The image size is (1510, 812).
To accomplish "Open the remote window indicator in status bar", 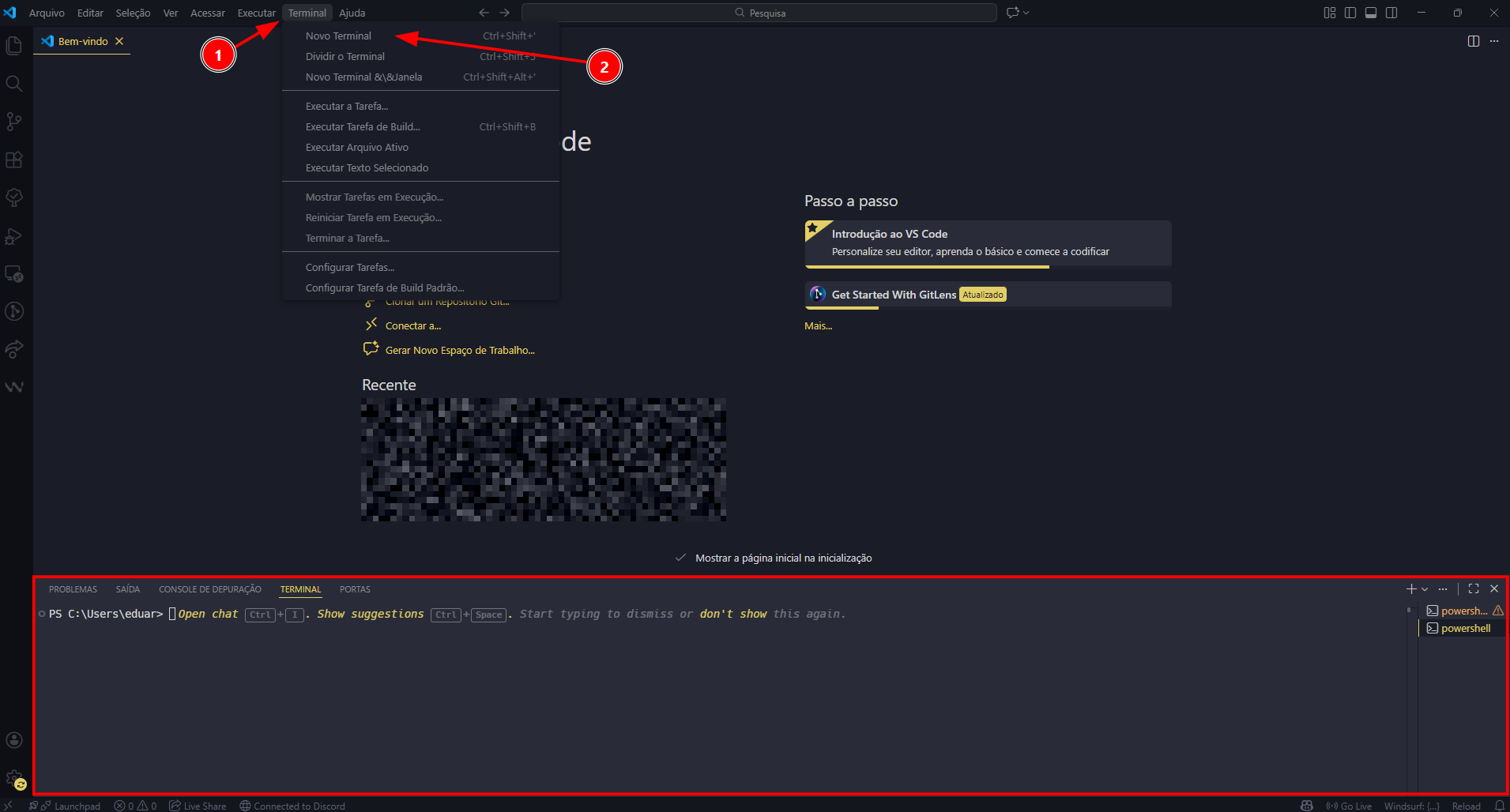I will click(x=8, y=806).
